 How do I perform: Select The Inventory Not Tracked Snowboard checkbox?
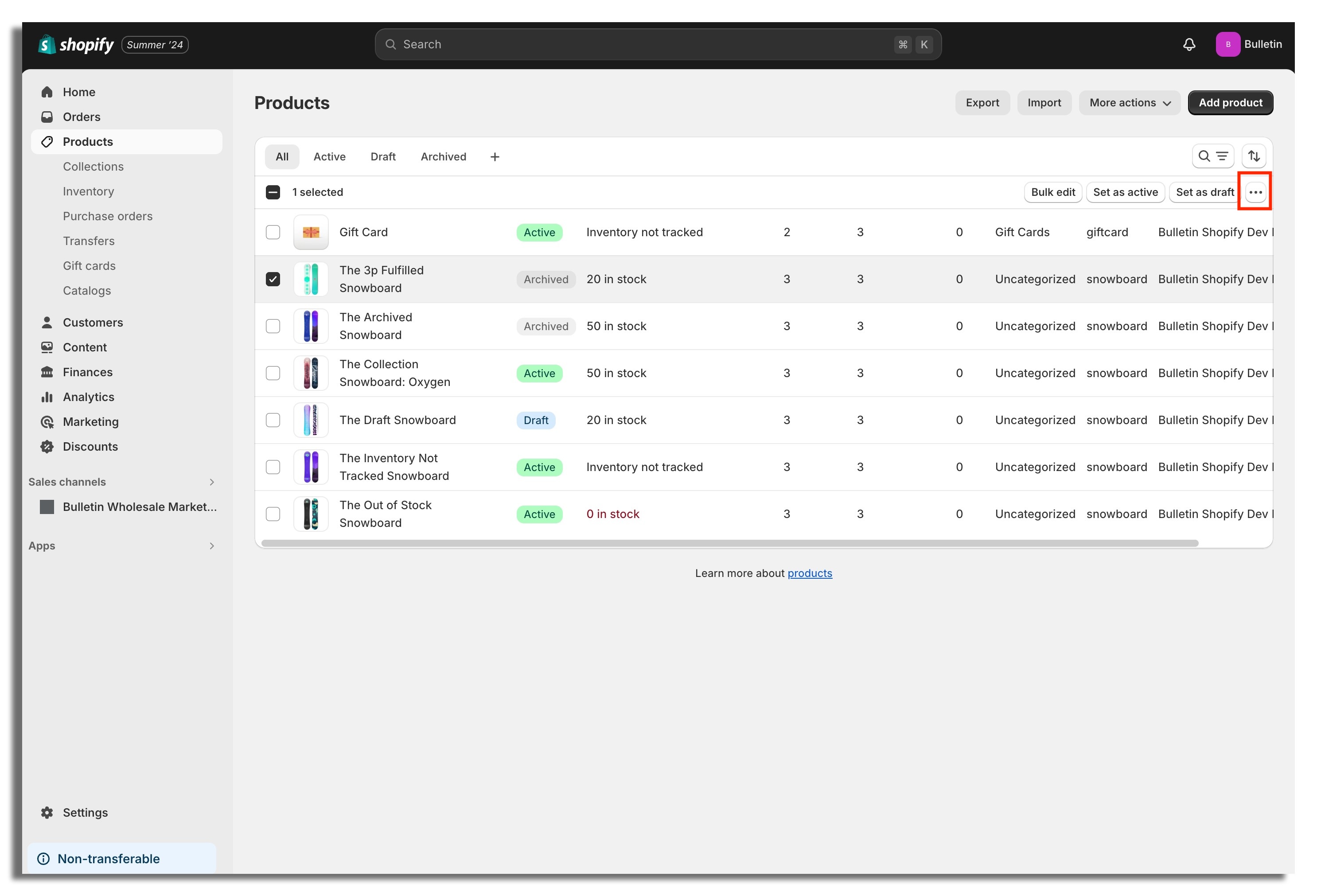pos(273,467)
